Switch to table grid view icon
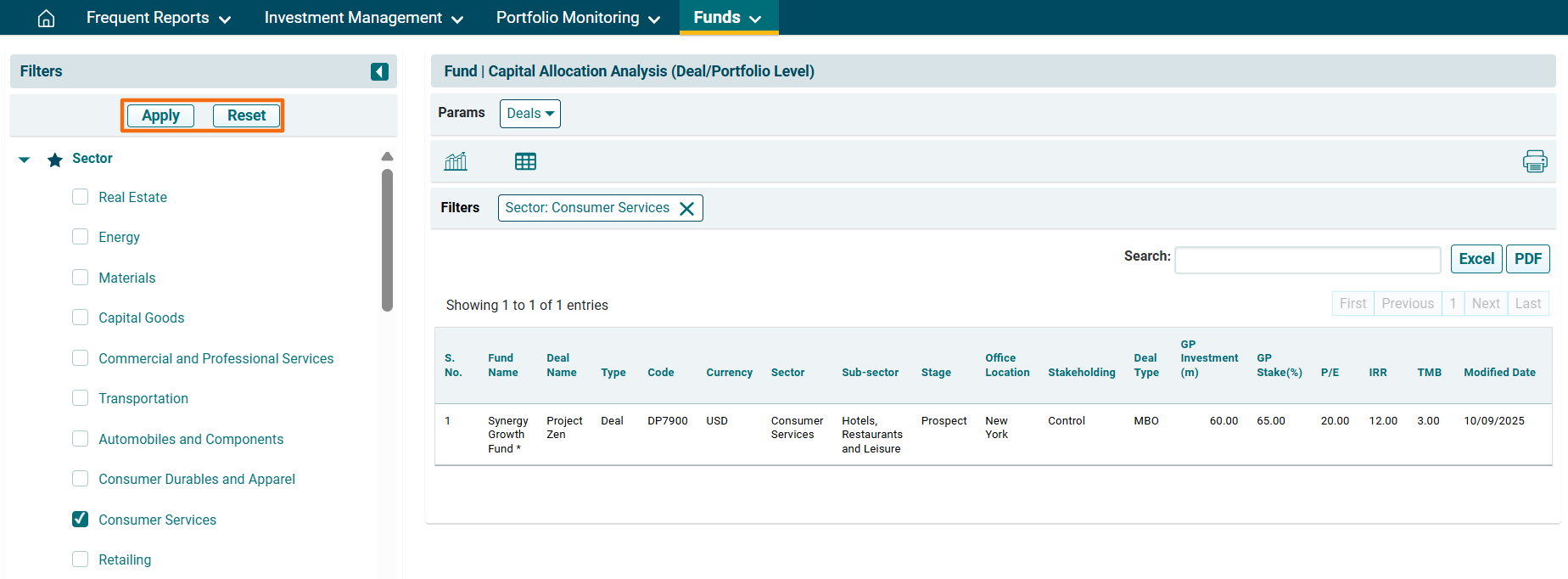Image resolution: width=1568 pixels, height=579 pixels. [525, 161]
